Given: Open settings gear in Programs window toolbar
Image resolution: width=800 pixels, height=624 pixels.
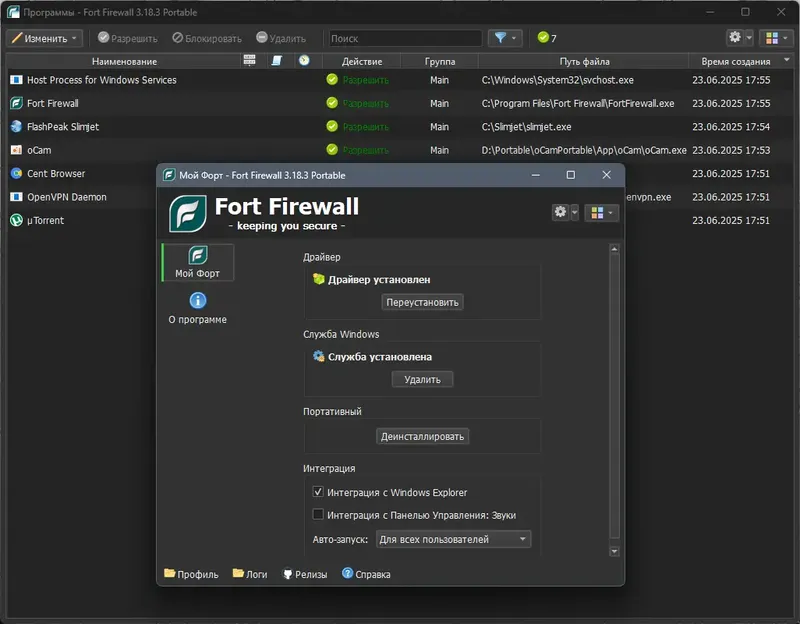Looking at the screenshot, I should point(735,37).
